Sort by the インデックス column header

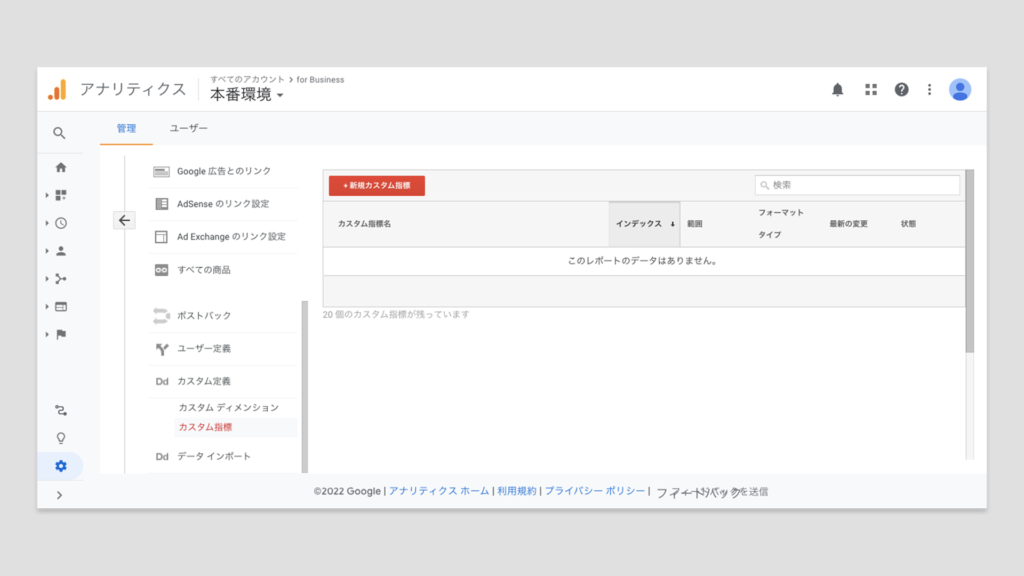(644, 224)
